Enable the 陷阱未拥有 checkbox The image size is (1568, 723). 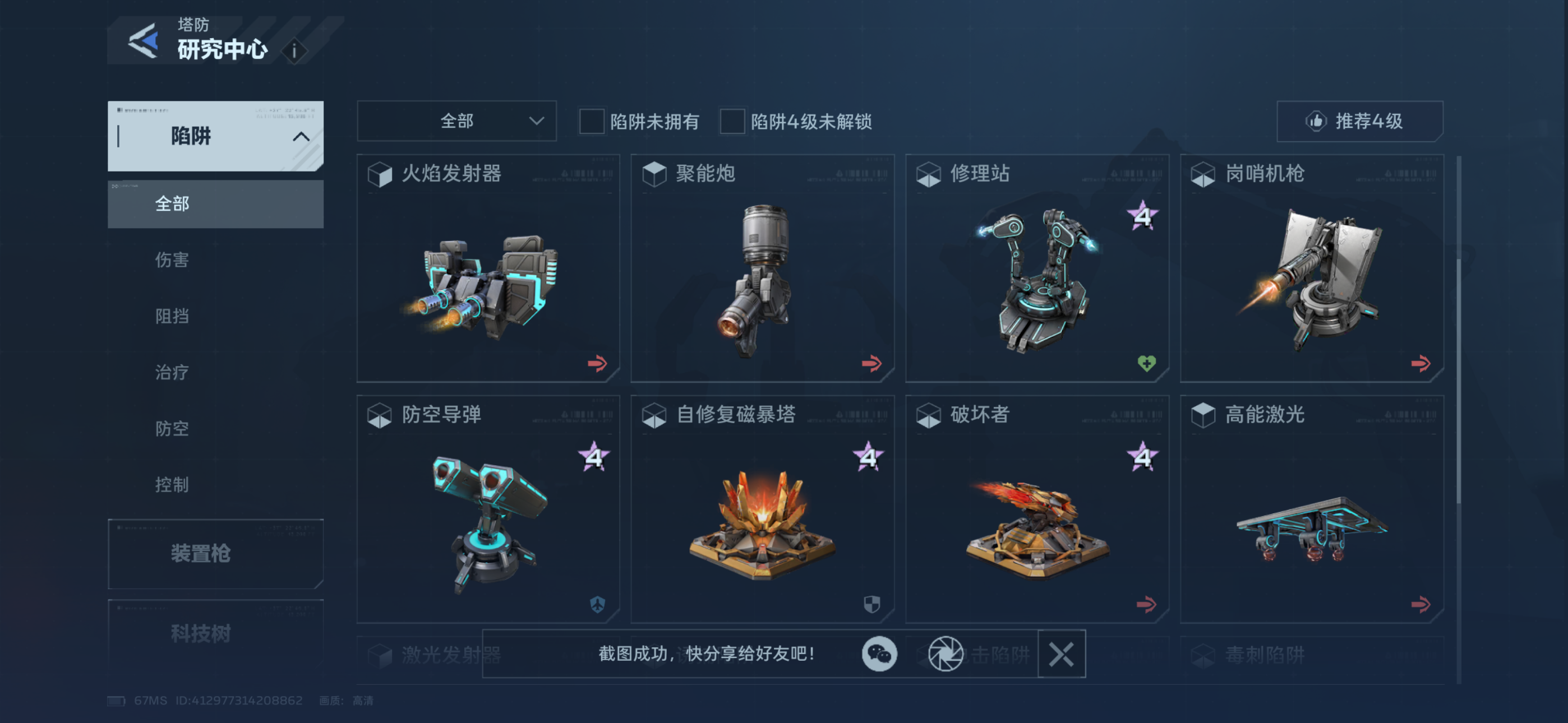tap(591, 121)
